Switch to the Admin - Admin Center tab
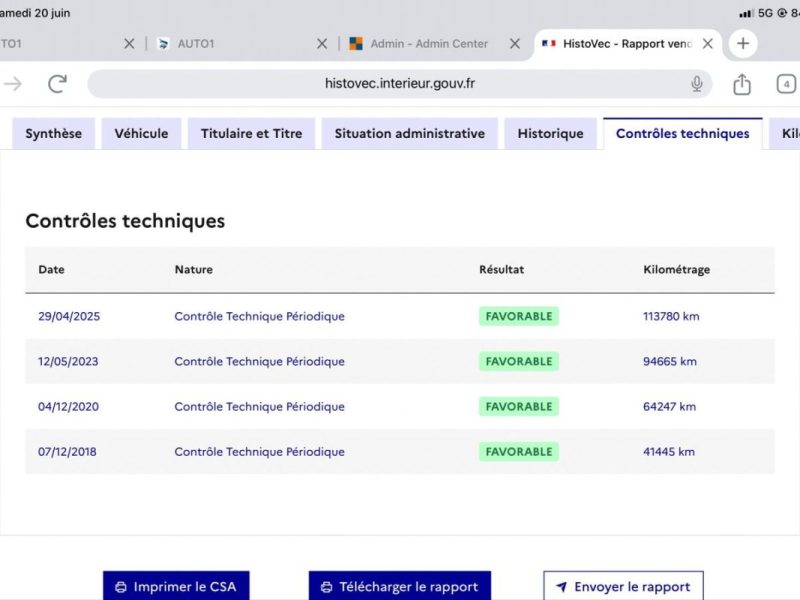Screen dimensions: 800x600 429,44
